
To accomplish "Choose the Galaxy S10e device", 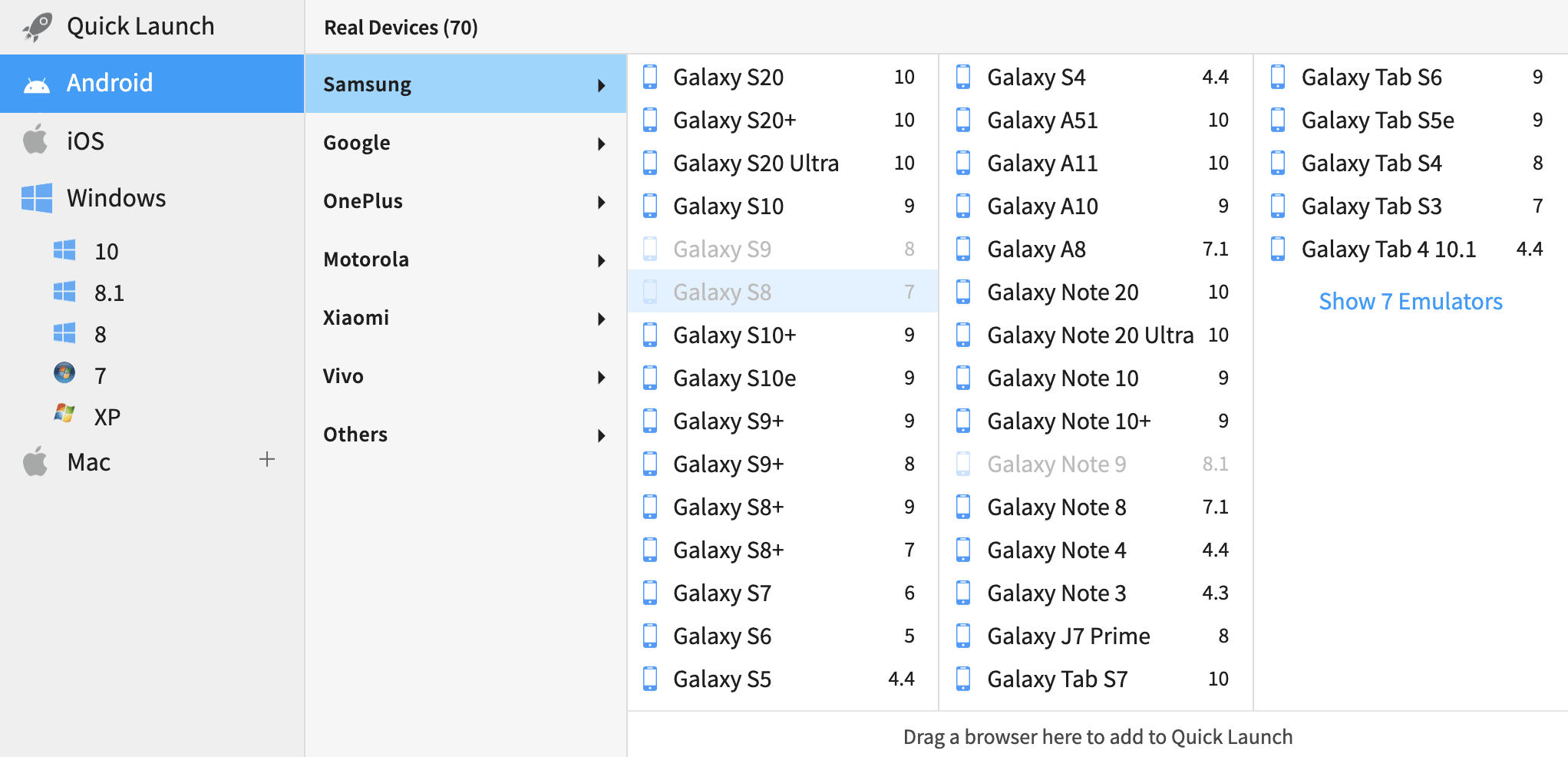I will tap(734, 378).
